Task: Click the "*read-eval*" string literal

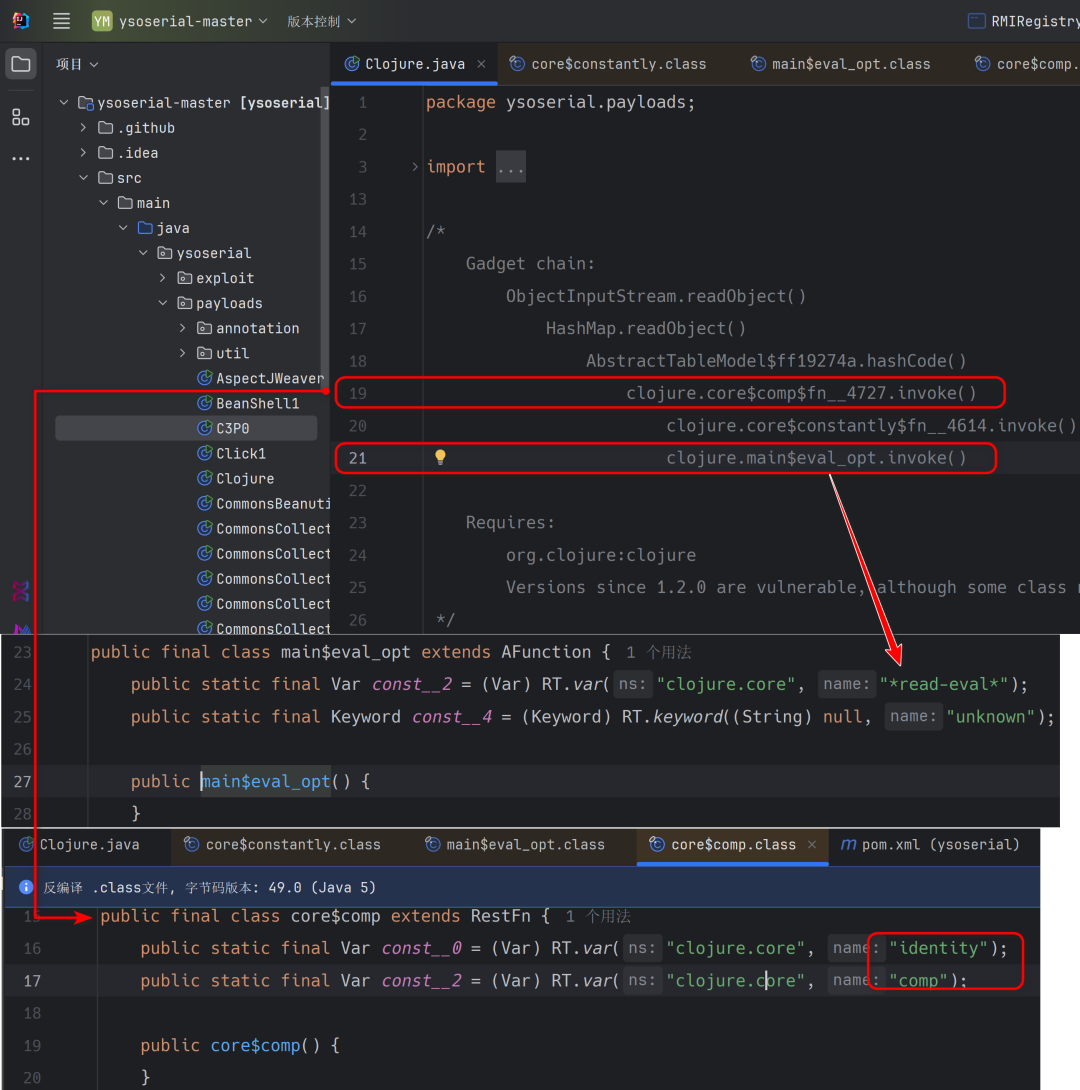Action: point(944,684)
